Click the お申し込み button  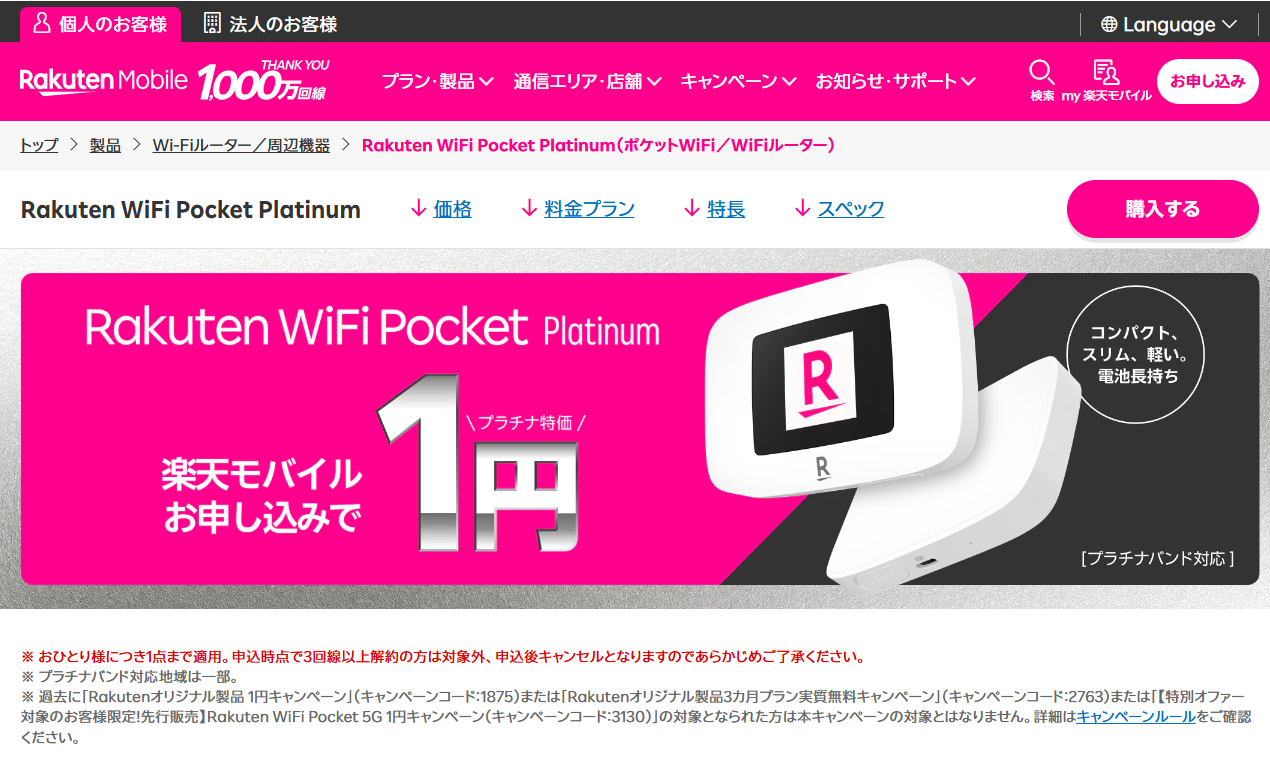click(x=1208, y=82)
